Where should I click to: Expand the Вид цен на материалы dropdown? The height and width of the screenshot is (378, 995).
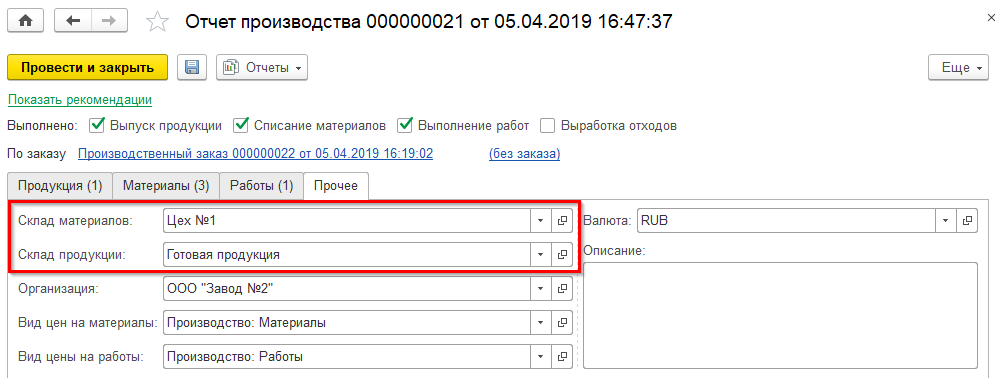pyautogui.click(x=541, y=322)
